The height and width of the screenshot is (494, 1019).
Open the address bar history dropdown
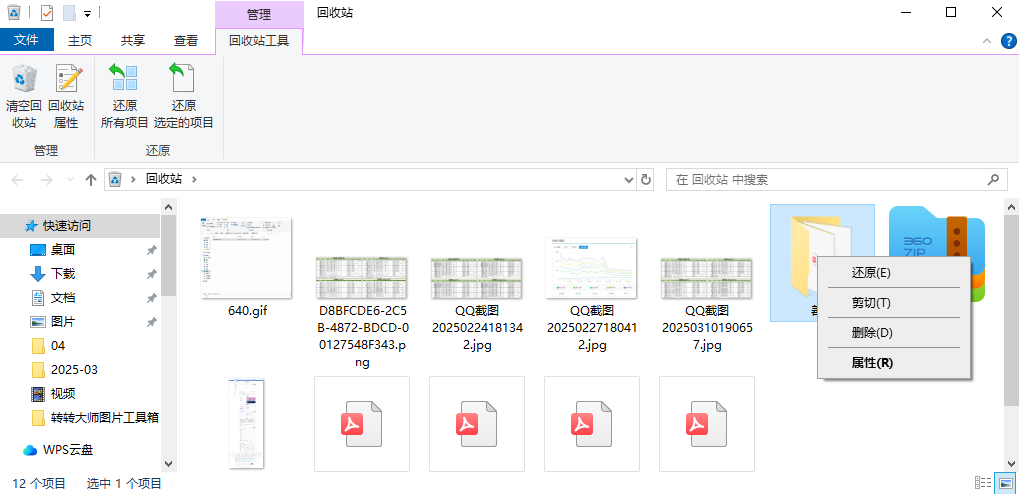[x=628, y=180]
